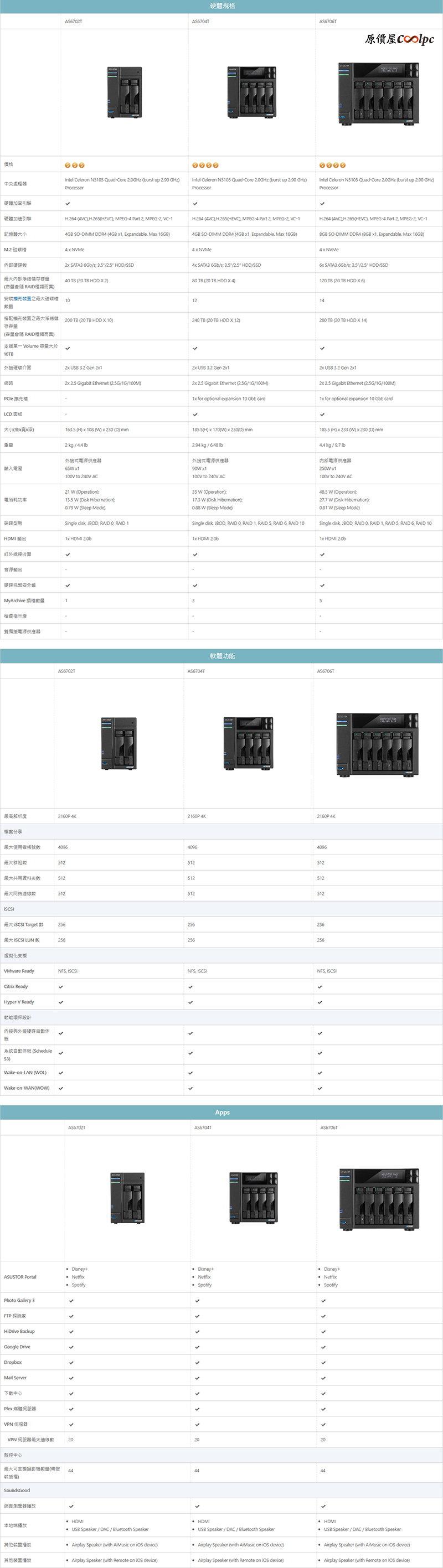The height and width of the screenshot is (1568, 443).
Task: Click Hyper-V Ready checkmark for AS6704T
Action: [190, 1002]
